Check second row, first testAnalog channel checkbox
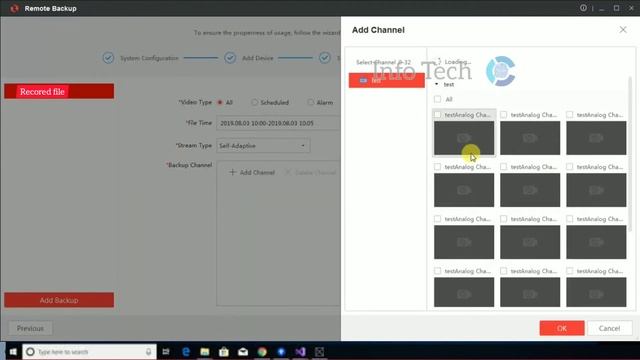Viewport: 640px width, 360px height. pos(438,167)
